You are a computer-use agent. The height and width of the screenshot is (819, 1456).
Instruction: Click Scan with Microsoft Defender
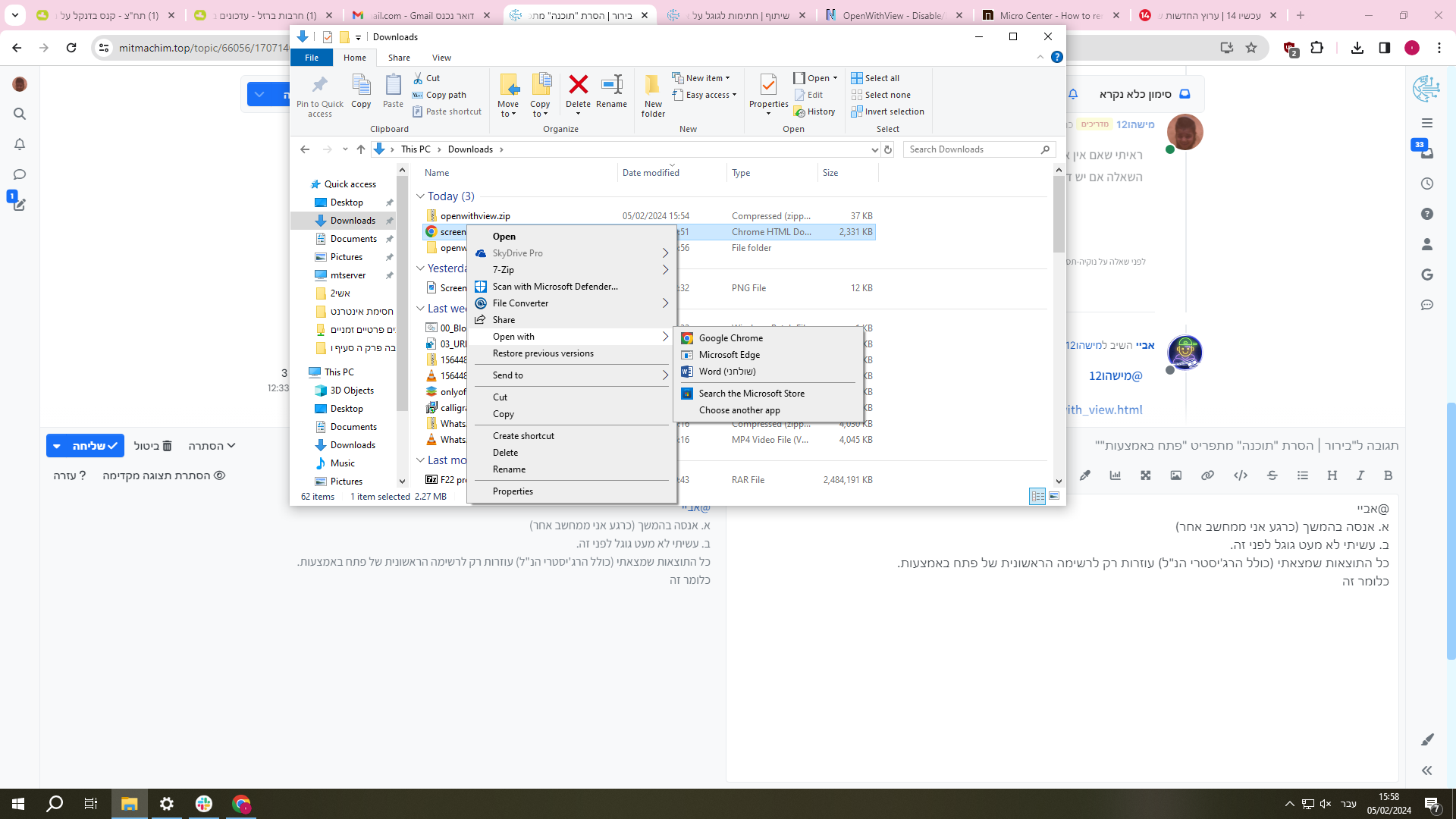coord(572,287)
